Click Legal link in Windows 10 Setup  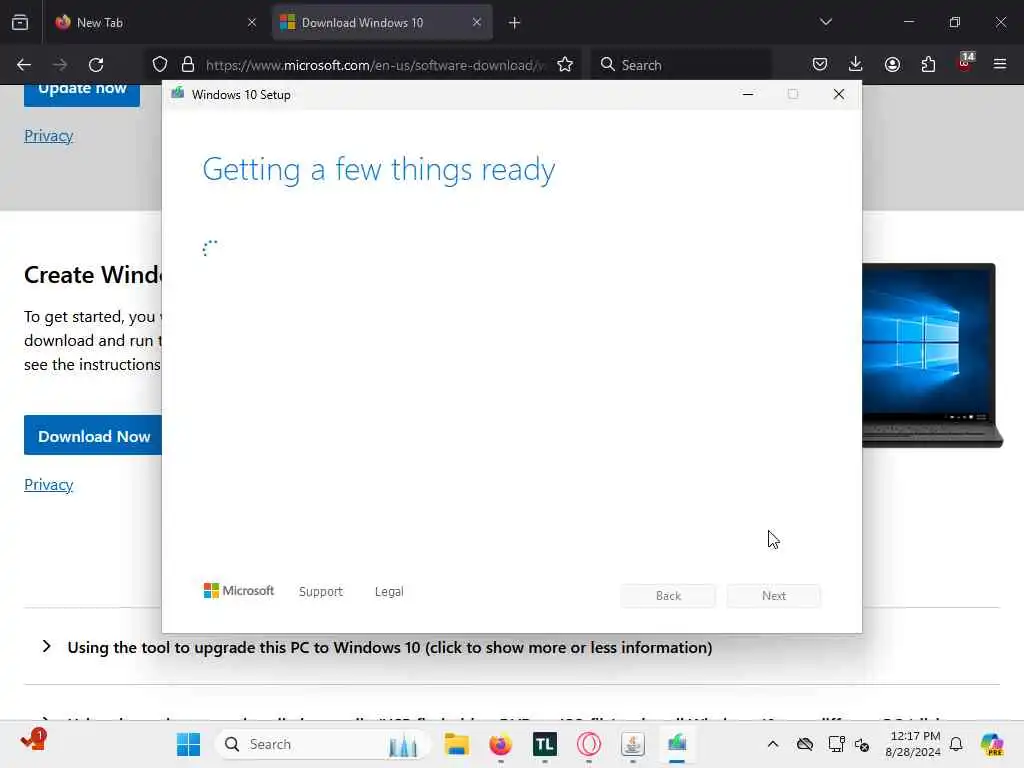coord(389,592)
